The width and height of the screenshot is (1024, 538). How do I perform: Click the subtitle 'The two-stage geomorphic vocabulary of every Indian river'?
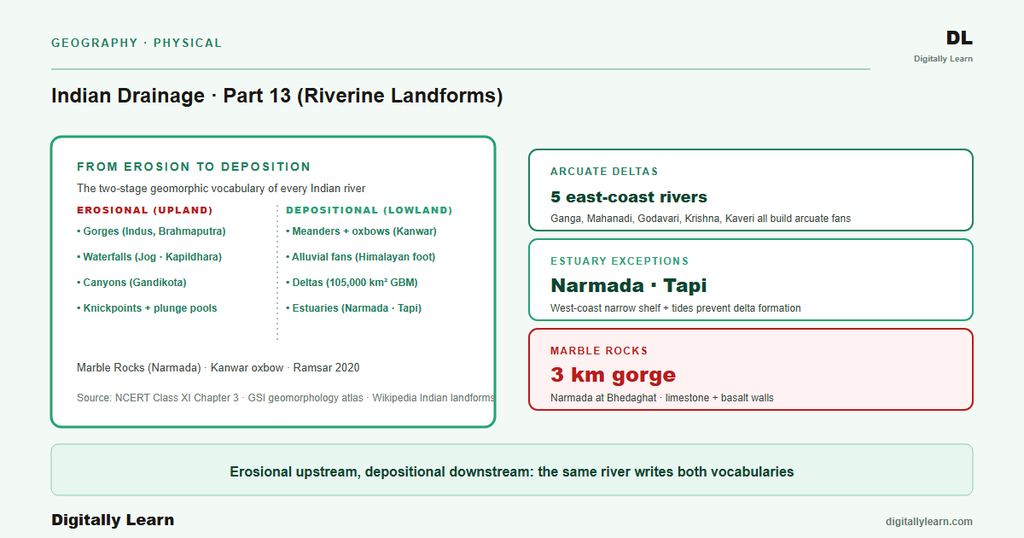click(x=221, y=188)
